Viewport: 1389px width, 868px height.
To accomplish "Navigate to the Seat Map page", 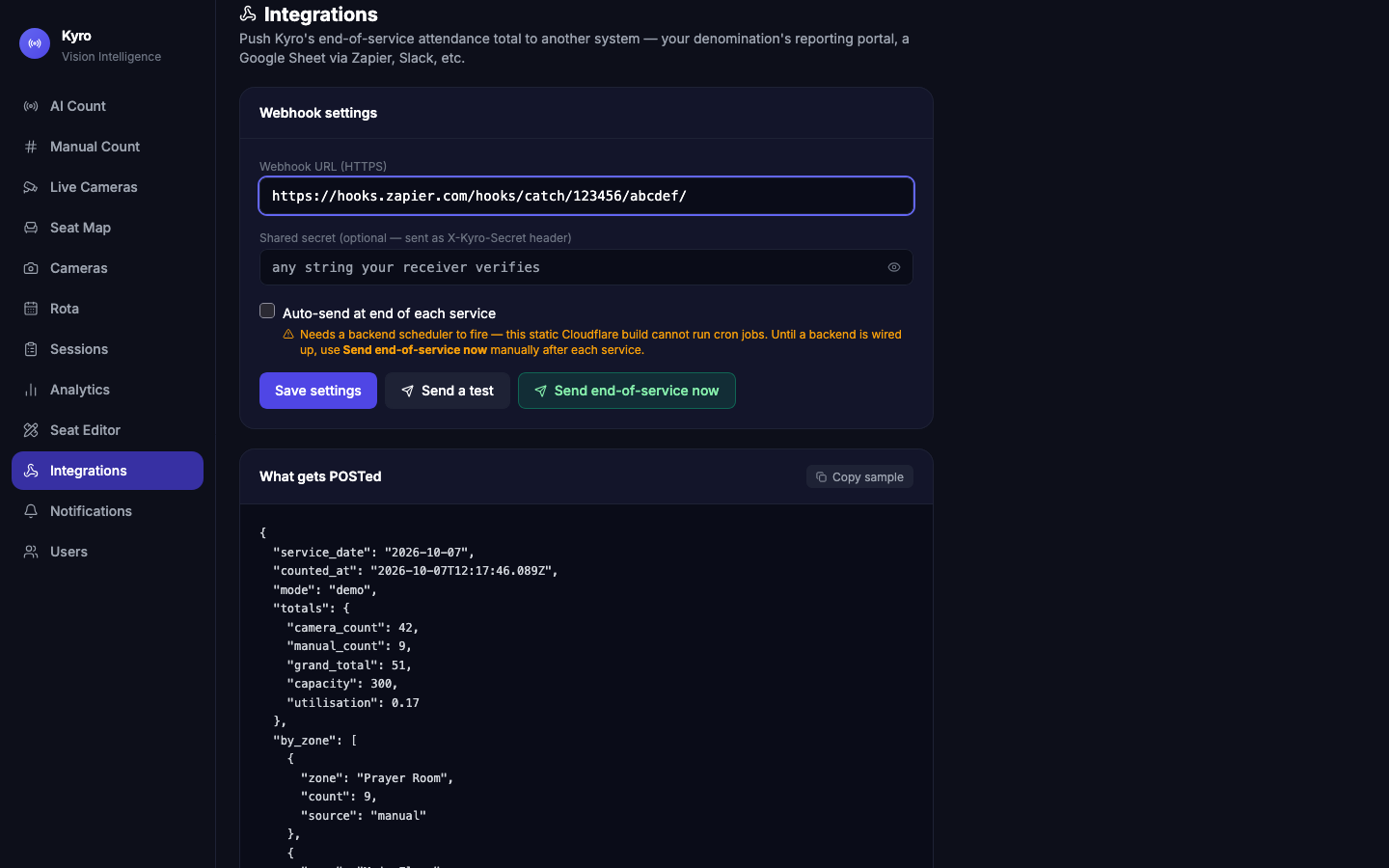I will pos(107,228).
